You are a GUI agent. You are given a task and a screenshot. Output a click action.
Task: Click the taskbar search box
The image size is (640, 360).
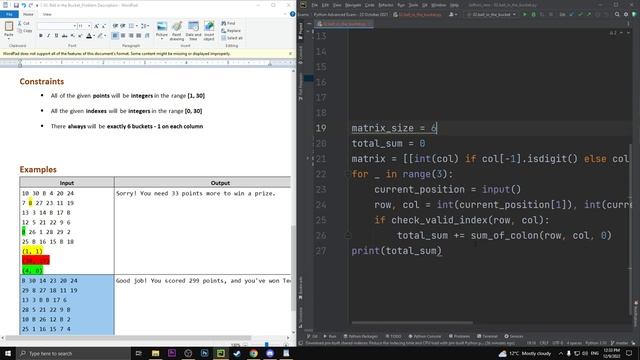73,353
